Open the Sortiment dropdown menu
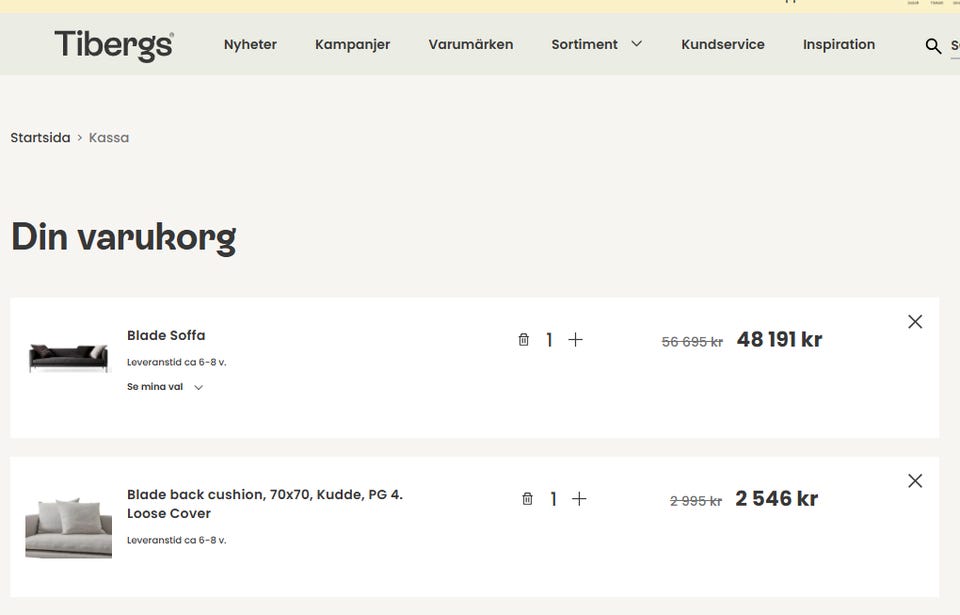 click(584, 45)
